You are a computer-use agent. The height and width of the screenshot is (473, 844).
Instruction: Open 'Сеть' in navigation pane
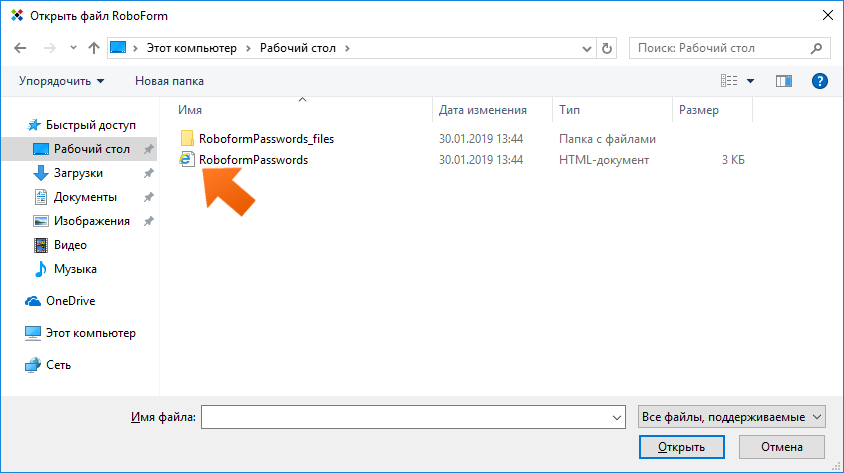pyautogui.click(x=58, y=365)
